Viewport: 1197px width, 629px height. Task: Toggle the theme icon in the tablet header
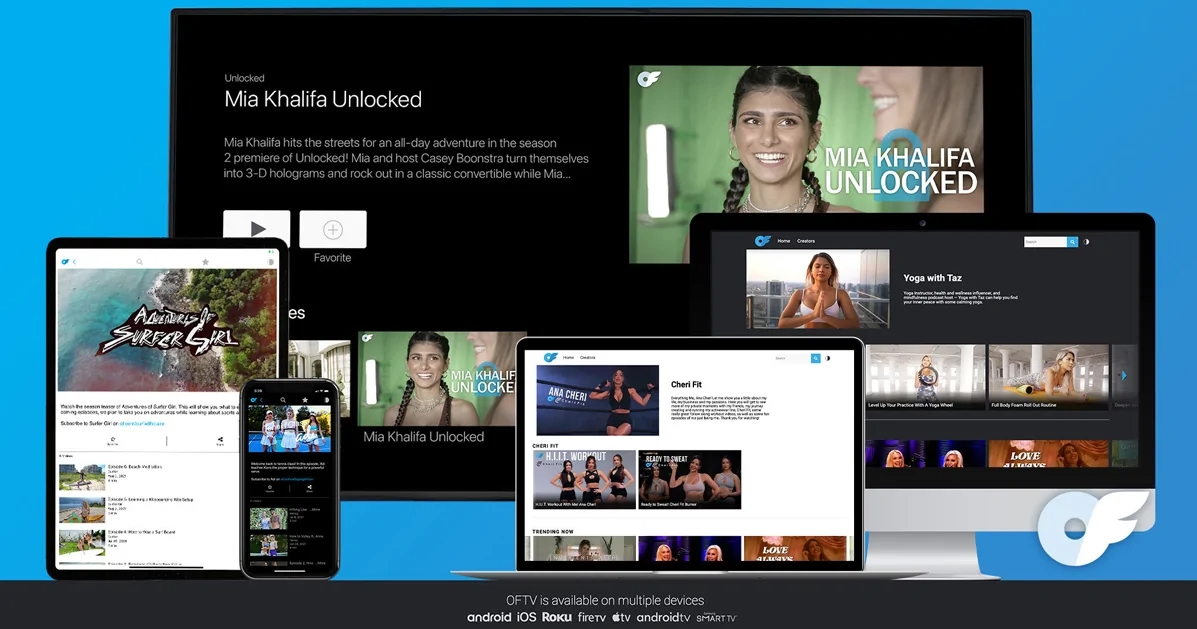point(270,262)
